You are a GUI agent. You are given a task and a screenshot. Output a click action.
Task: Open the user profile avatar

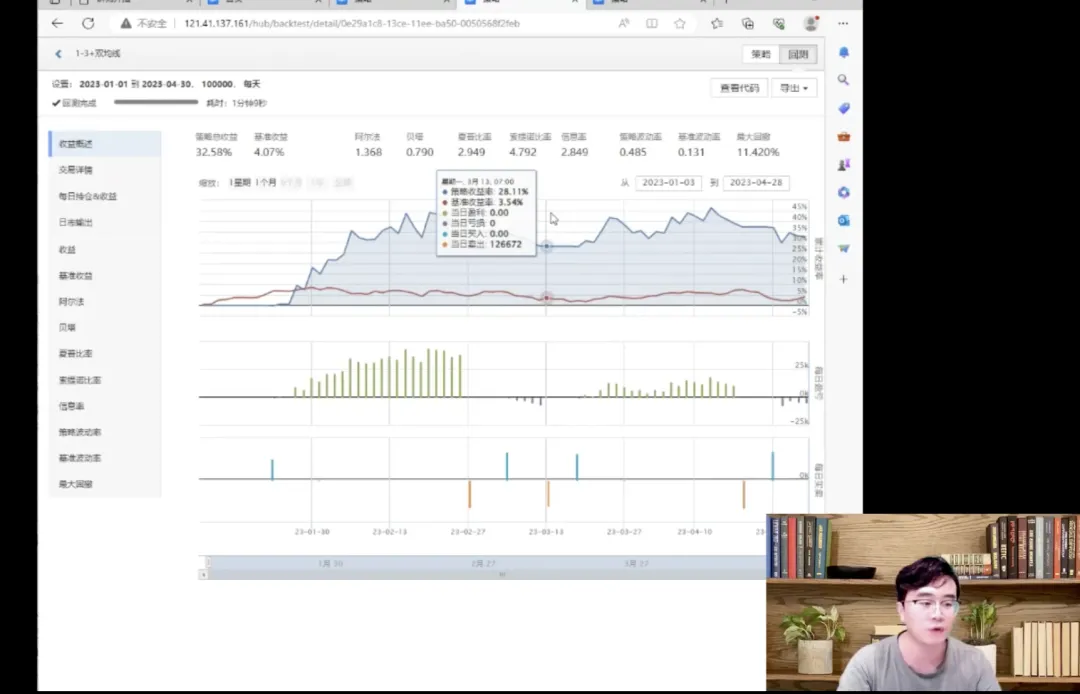point(811,23)
